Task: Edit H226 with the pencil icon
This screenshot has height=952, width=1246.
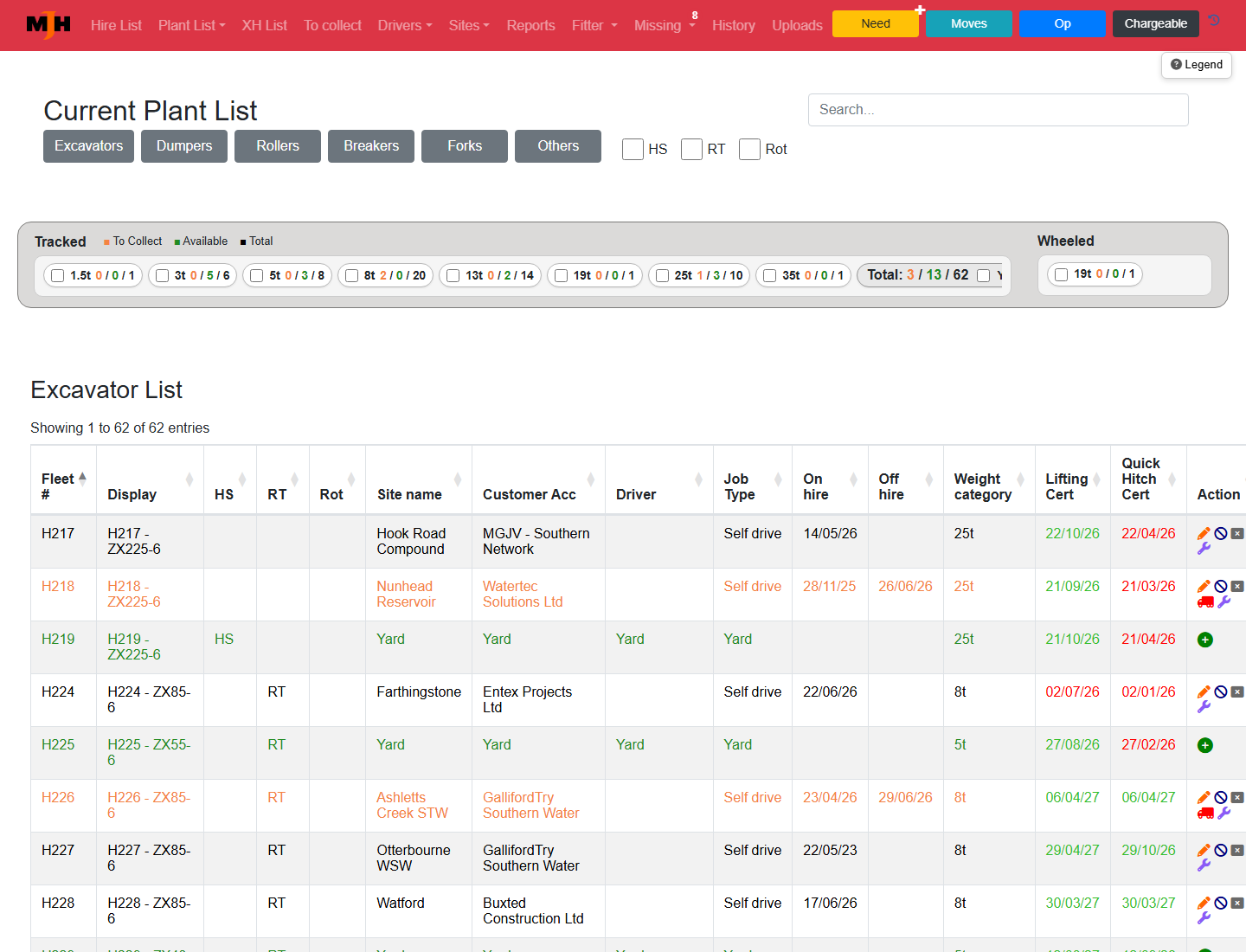Action: pos(1204,797)
